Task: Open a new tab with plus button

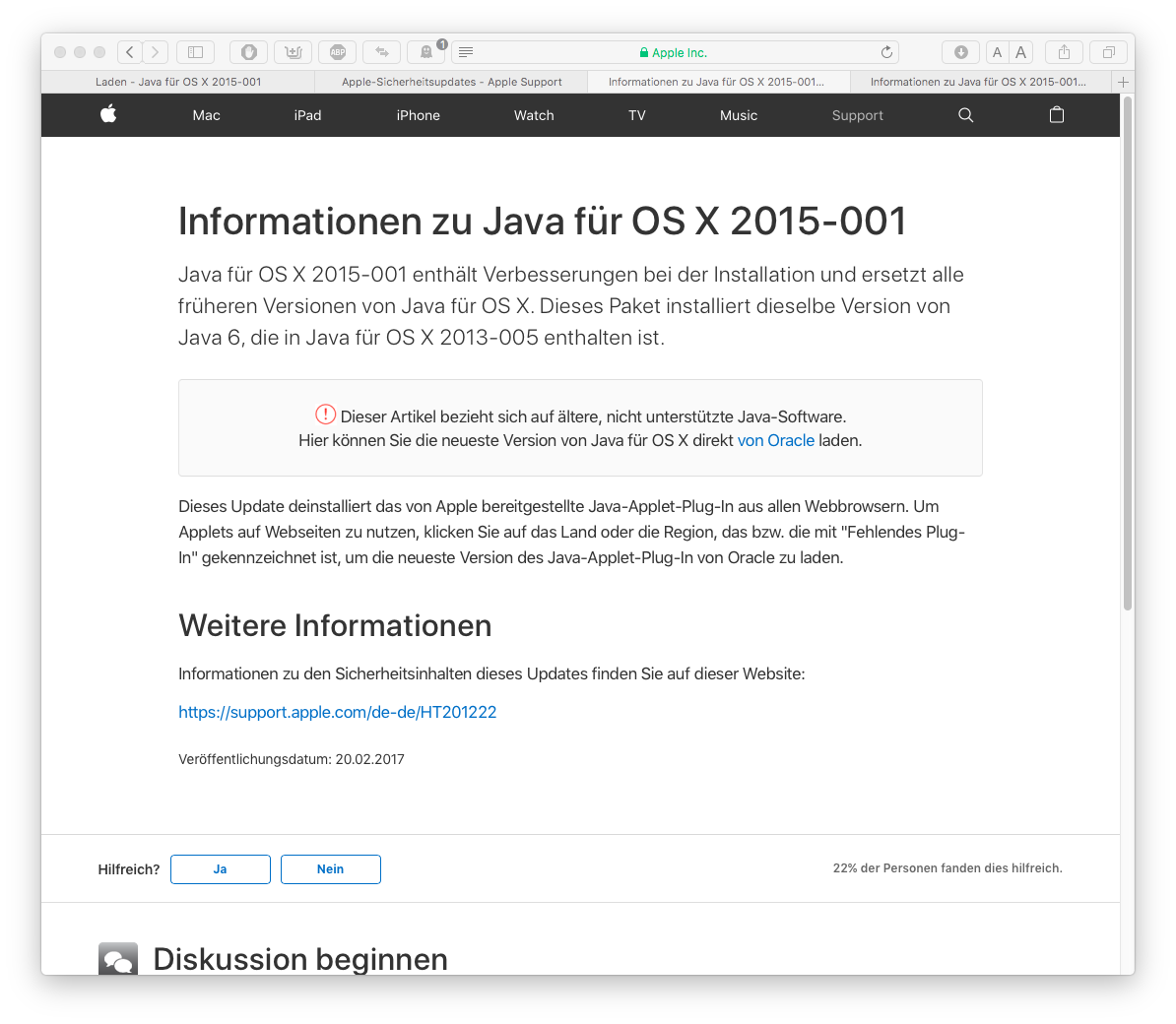Action: (1123, 82)
